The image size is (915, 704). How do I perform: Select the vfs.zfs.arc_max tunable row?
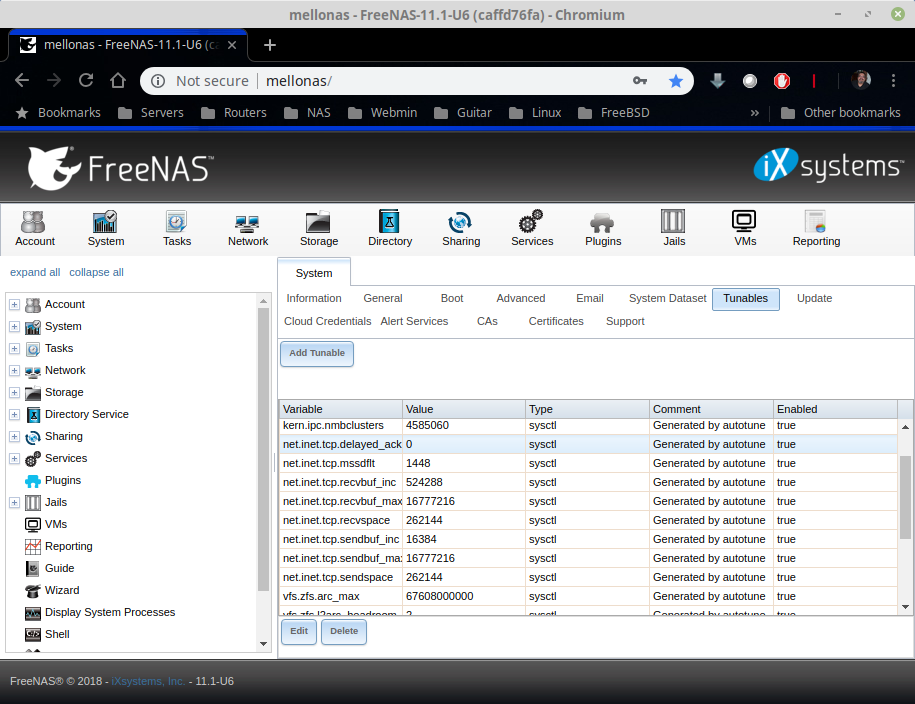pos(588,596)
